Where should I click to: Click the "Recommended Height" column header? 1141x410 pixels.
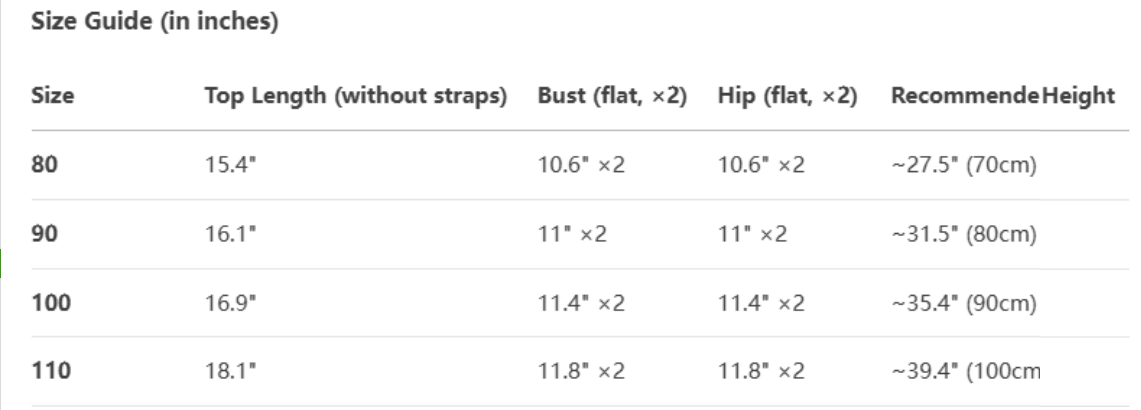pyautogui.click(x=1002, y=96)
